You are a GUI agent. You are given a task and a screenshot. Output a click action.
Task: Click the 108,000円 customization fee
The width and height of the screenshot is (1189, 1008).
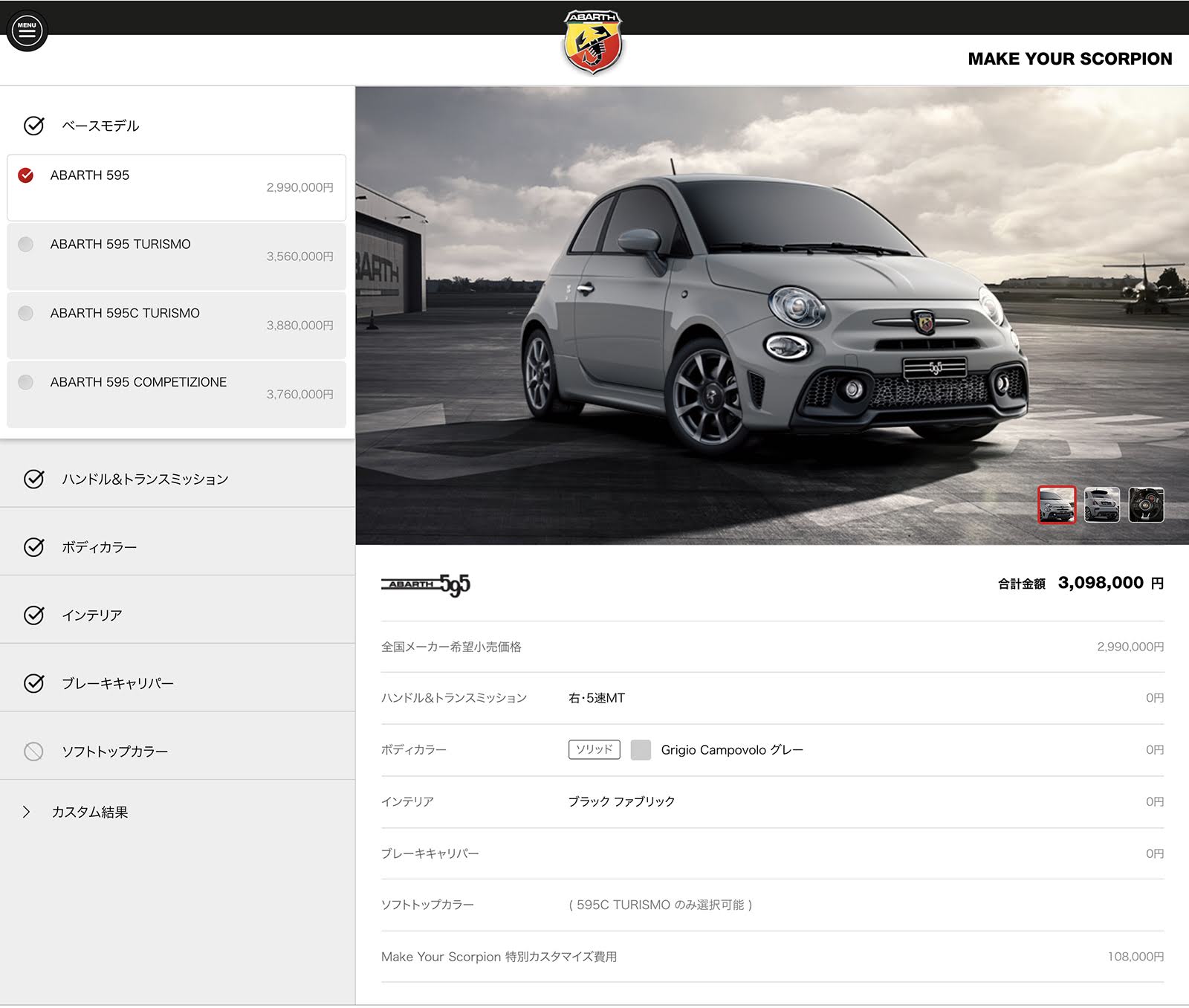(1135, 957)
